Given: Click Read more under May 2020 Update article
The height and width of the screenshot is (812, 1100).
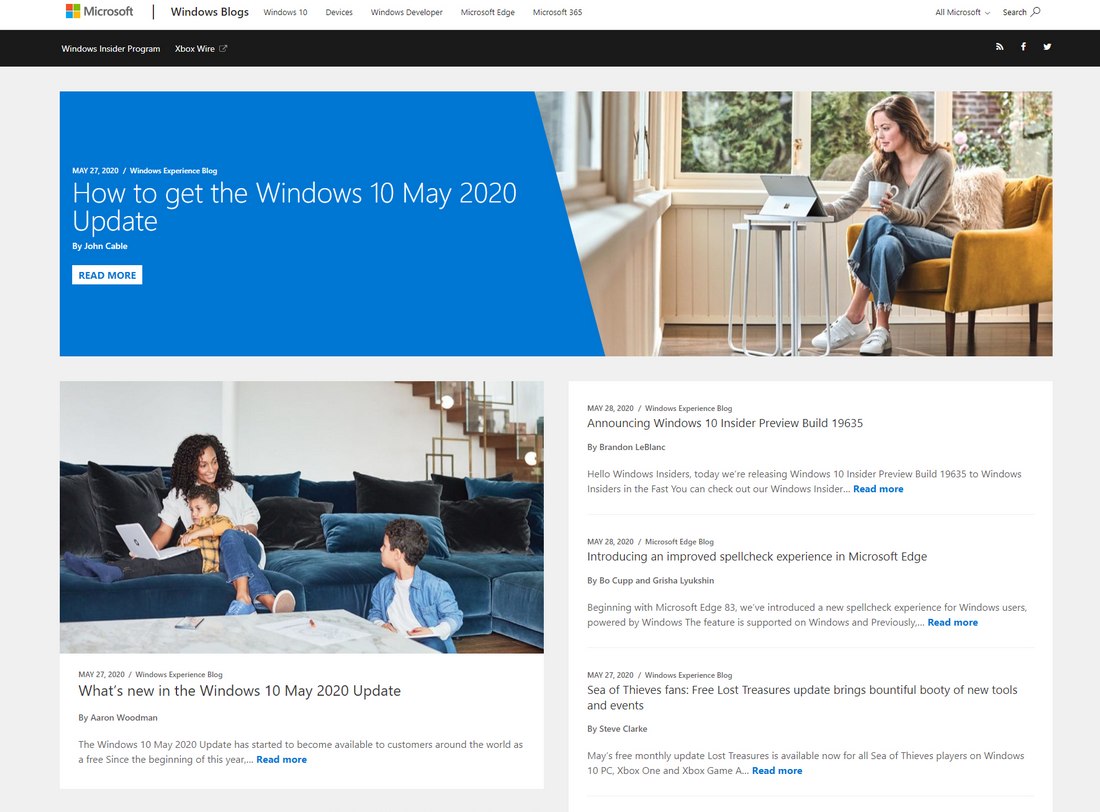Looking at the screenshot, I should point(281,759).
